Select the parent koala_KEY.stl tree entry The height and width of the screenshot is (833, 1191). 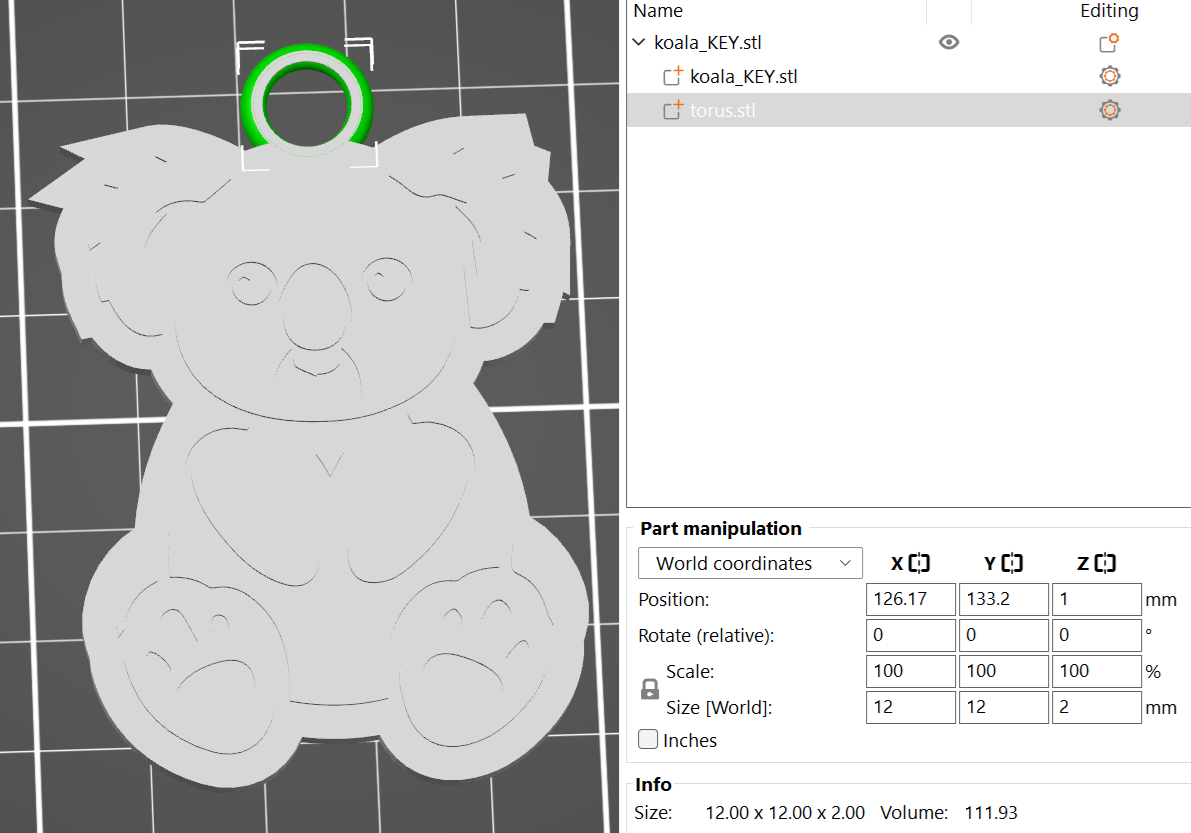(707, 42)
